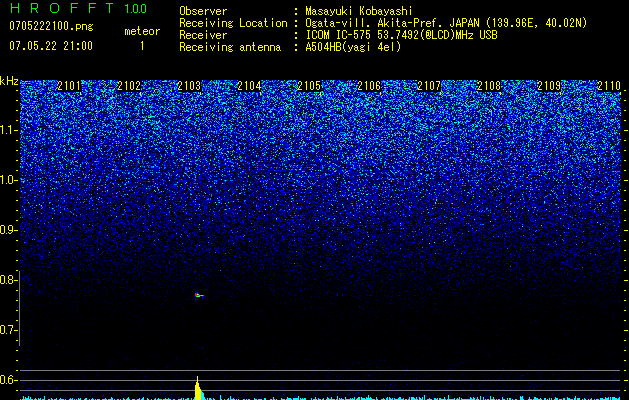Viewport: 629px width, 400px height.
Task: Click the 0.6 kHz axis tick label
Action: [x=8, y=380]
